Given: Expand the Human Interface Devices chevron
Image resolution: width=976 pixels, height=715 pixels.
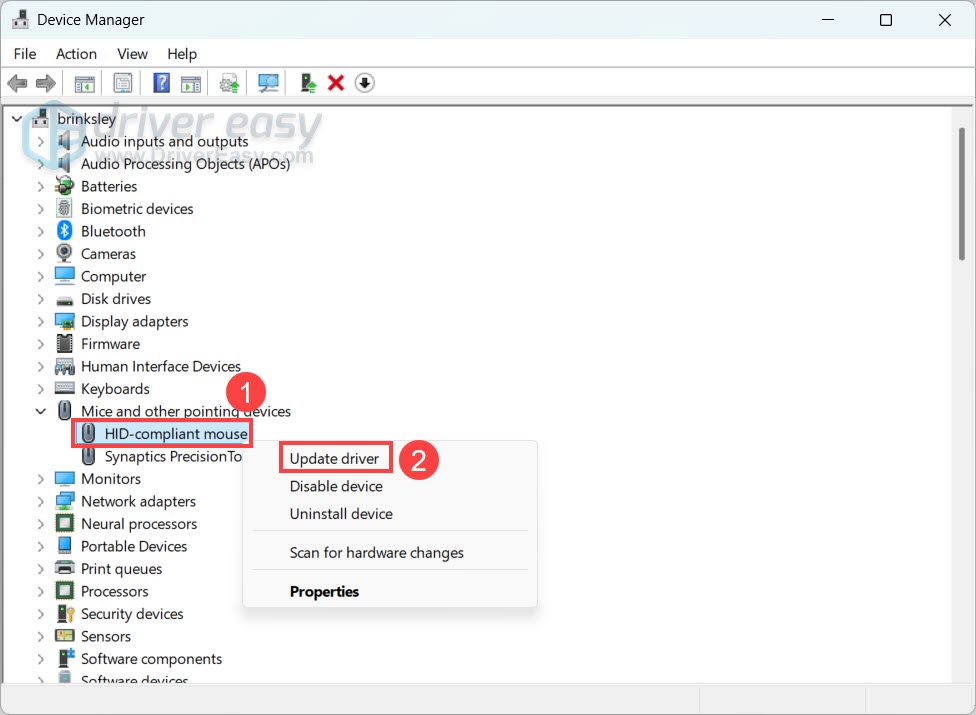Looking at the screenshot, I should coord(40,366).
